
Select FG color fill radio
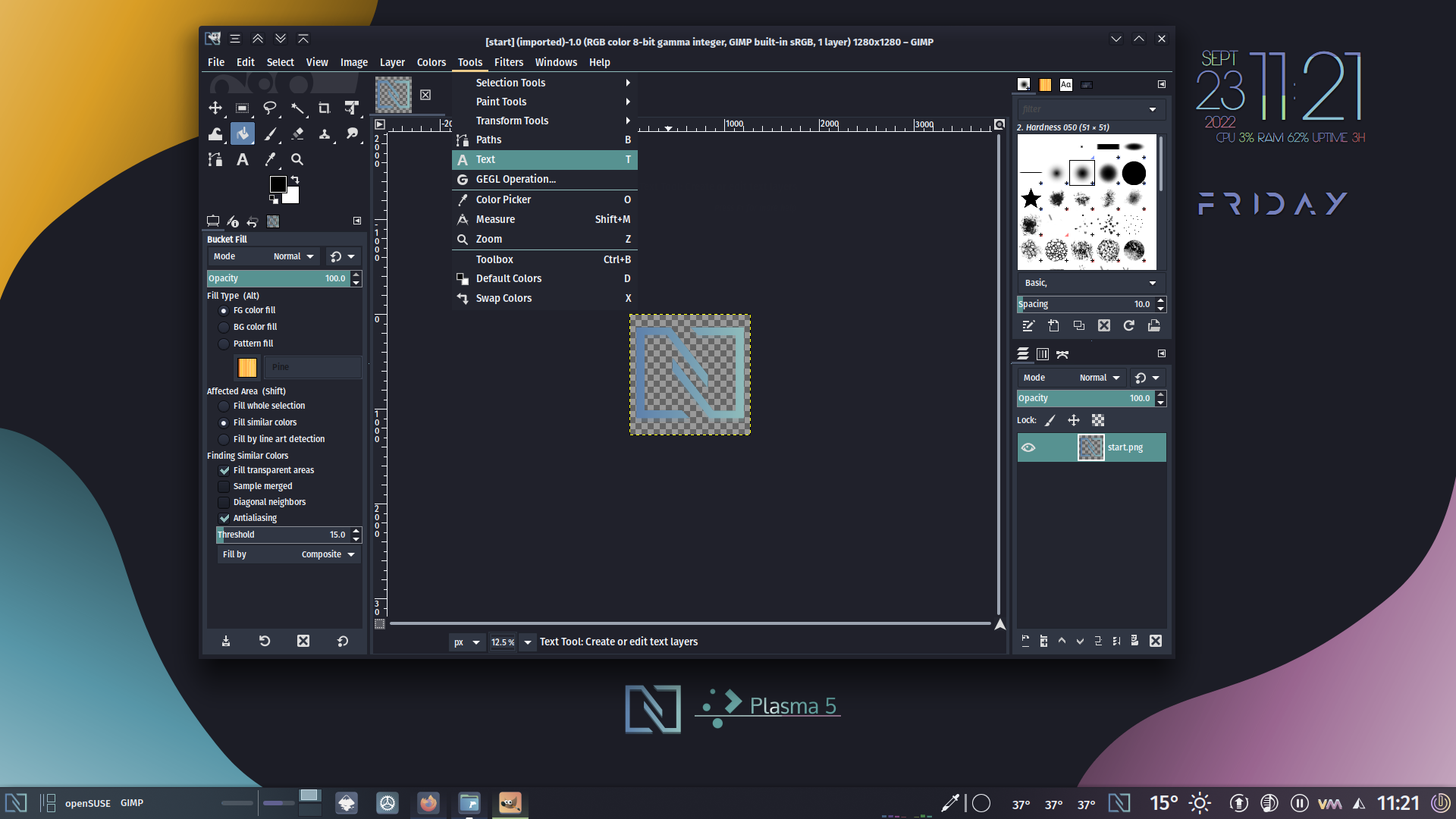click(x=224, y=311)
